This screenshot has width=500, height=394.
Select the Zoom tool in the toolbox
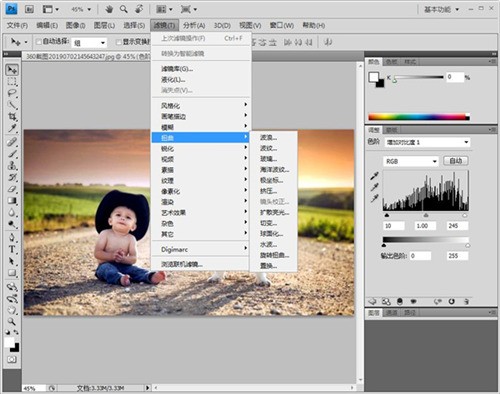pos(12,322)
